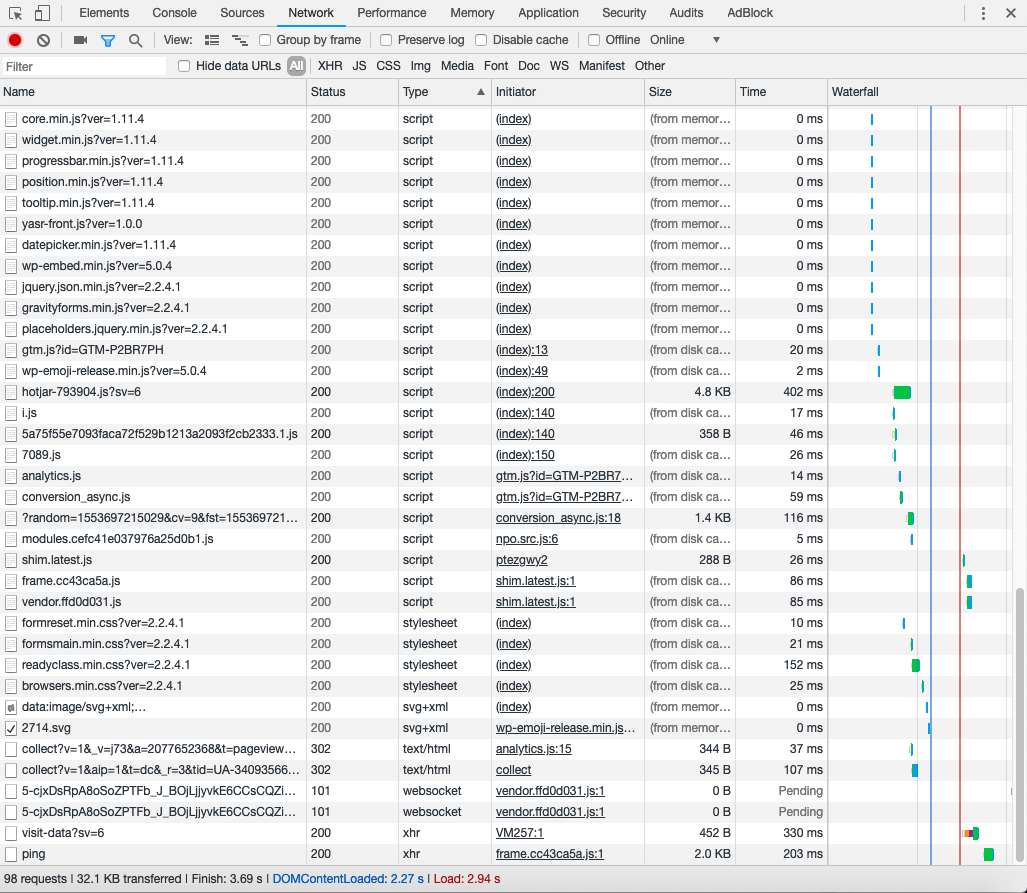
Task: Tick the Hide data URLs checkbox
Action: [184, 66]
